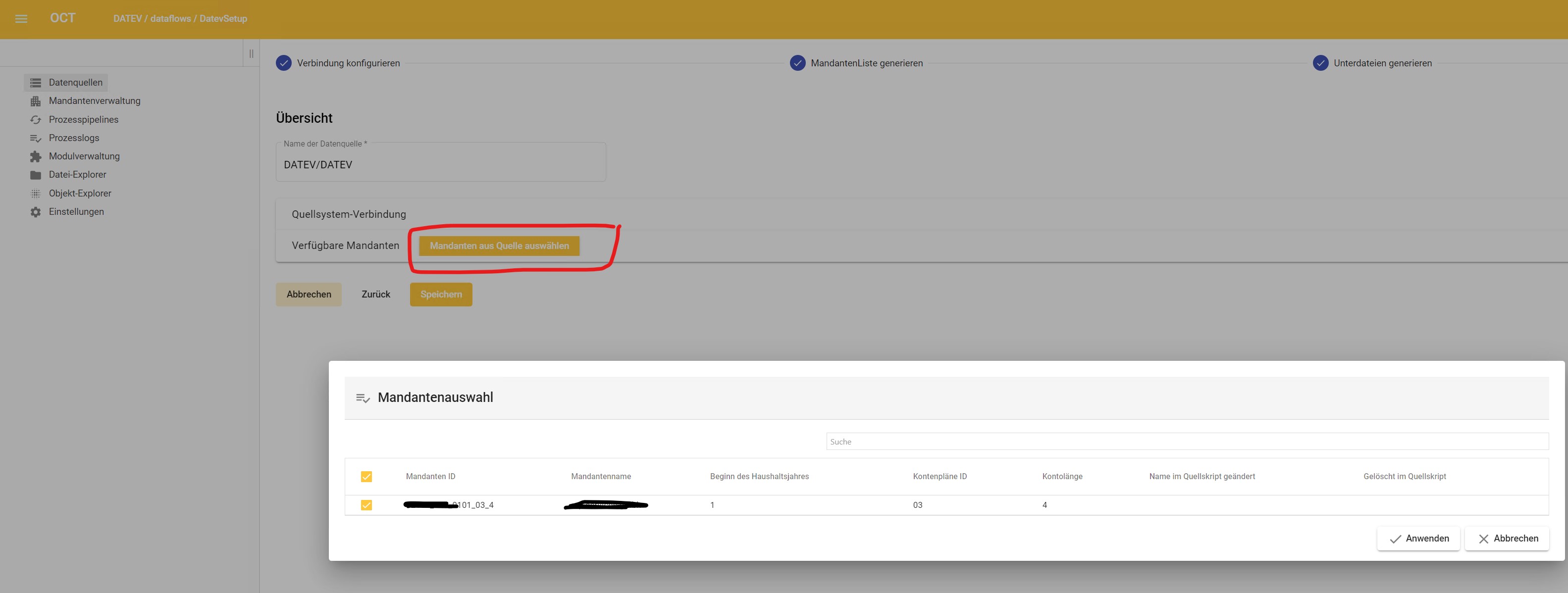Open the hamburger menu icon
Screen dimensions: 1568x593
(x=21, y=19)
